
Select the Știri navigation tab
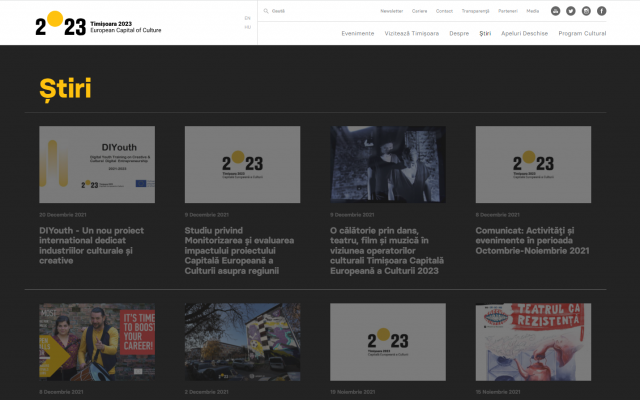click(x=485, y=33)
